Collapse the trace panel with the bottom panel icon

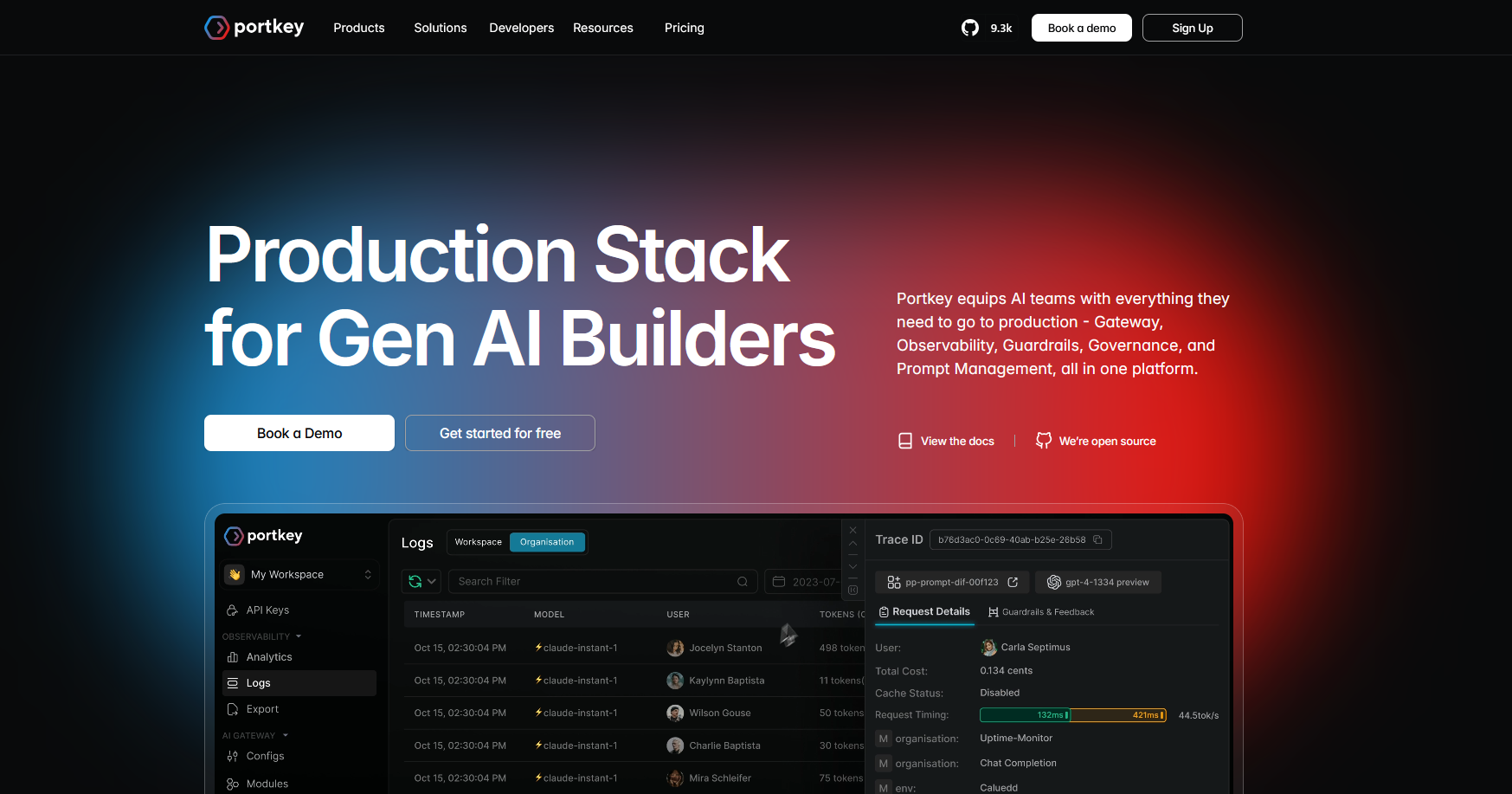click(853, 590)
